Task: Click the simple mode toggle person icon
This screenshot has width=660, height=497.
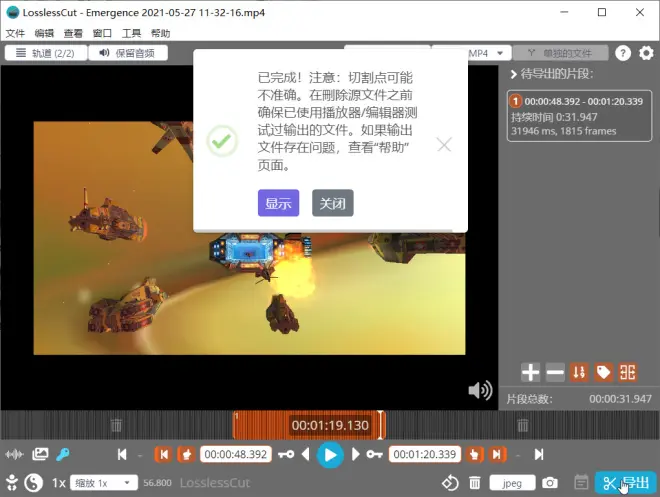Action: click(12, 483)
